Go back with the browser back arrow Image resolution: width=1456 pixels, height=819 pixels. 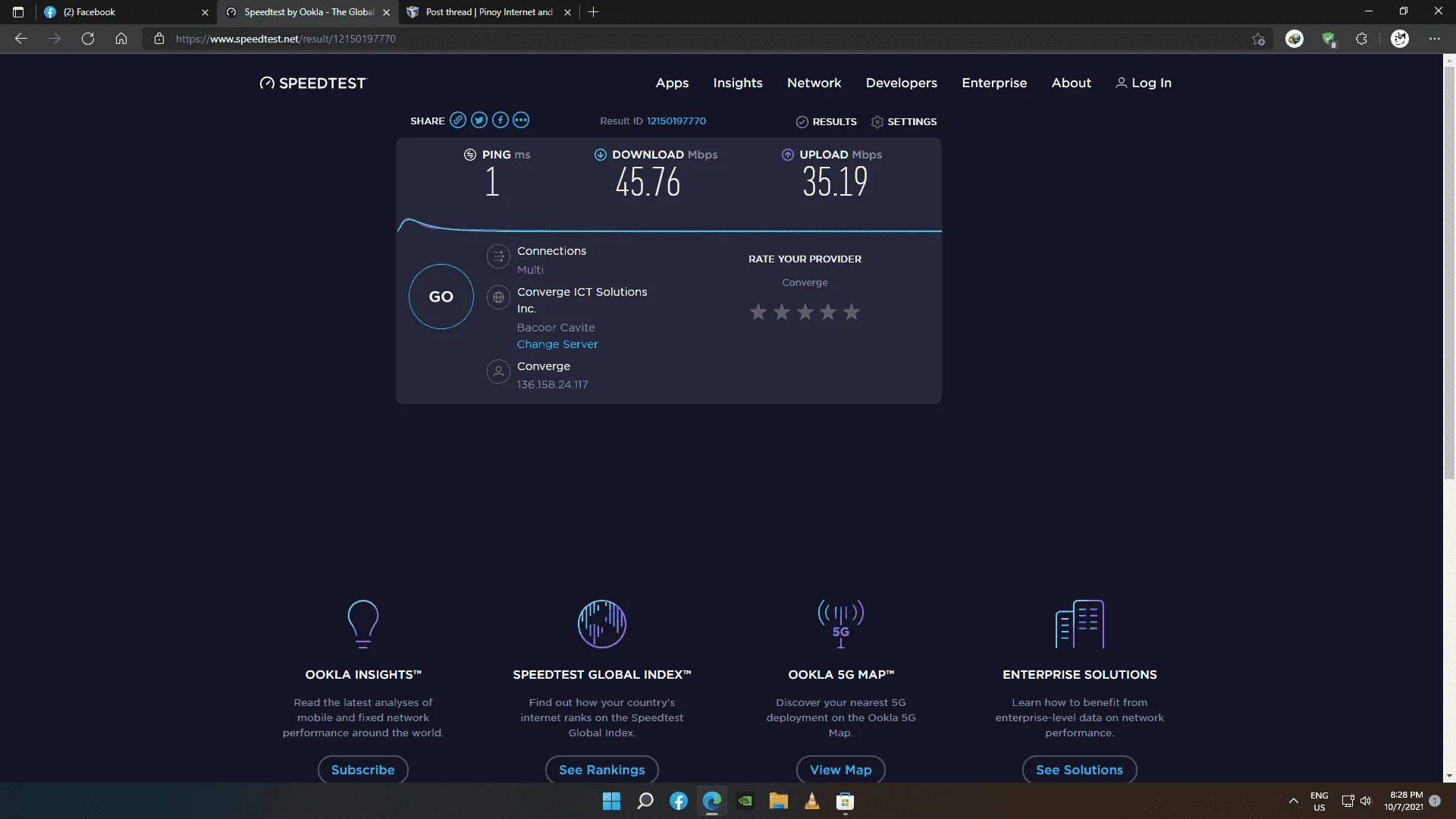coord(21,39)
